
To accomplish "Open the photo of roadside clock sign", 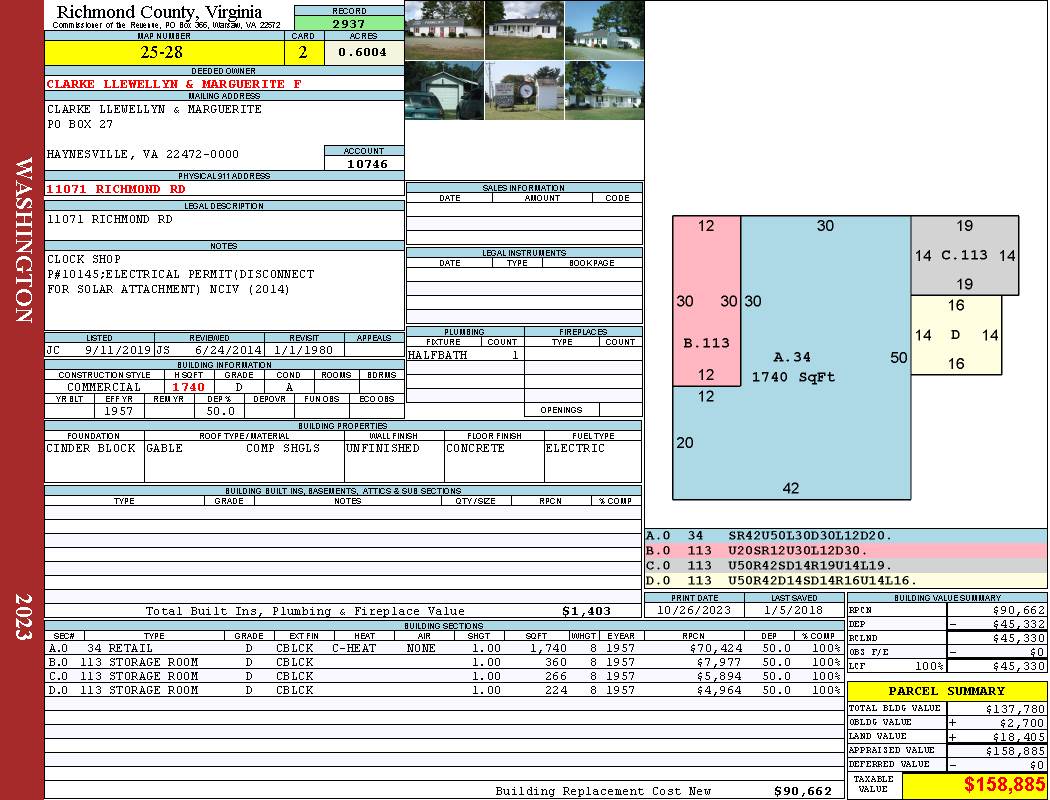I will [x=524, y=90].
